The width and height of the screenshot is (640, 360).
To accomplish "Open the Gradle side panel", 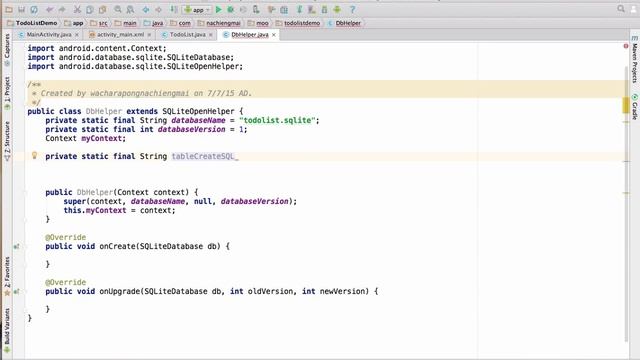I will tap(635, 107).
